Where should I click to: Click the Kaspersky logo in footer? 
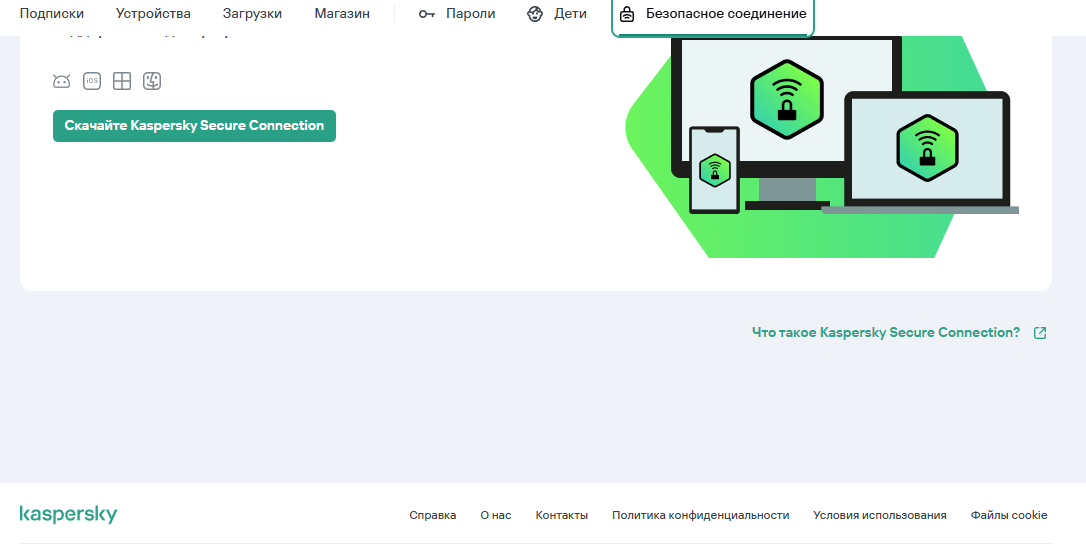click(69, 515)
